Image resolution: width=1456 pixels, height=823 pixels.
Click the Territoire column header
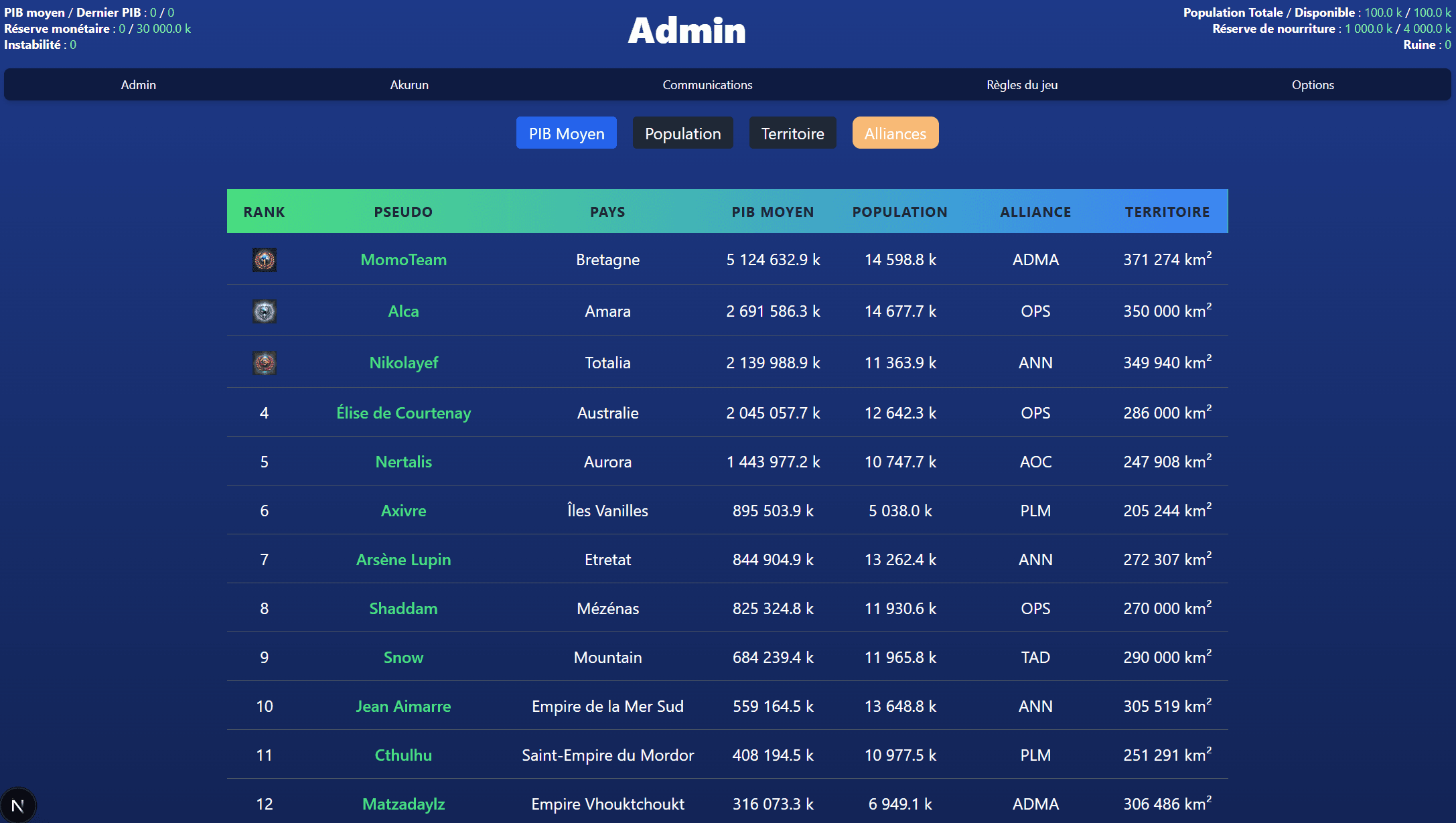(1167, 212)
